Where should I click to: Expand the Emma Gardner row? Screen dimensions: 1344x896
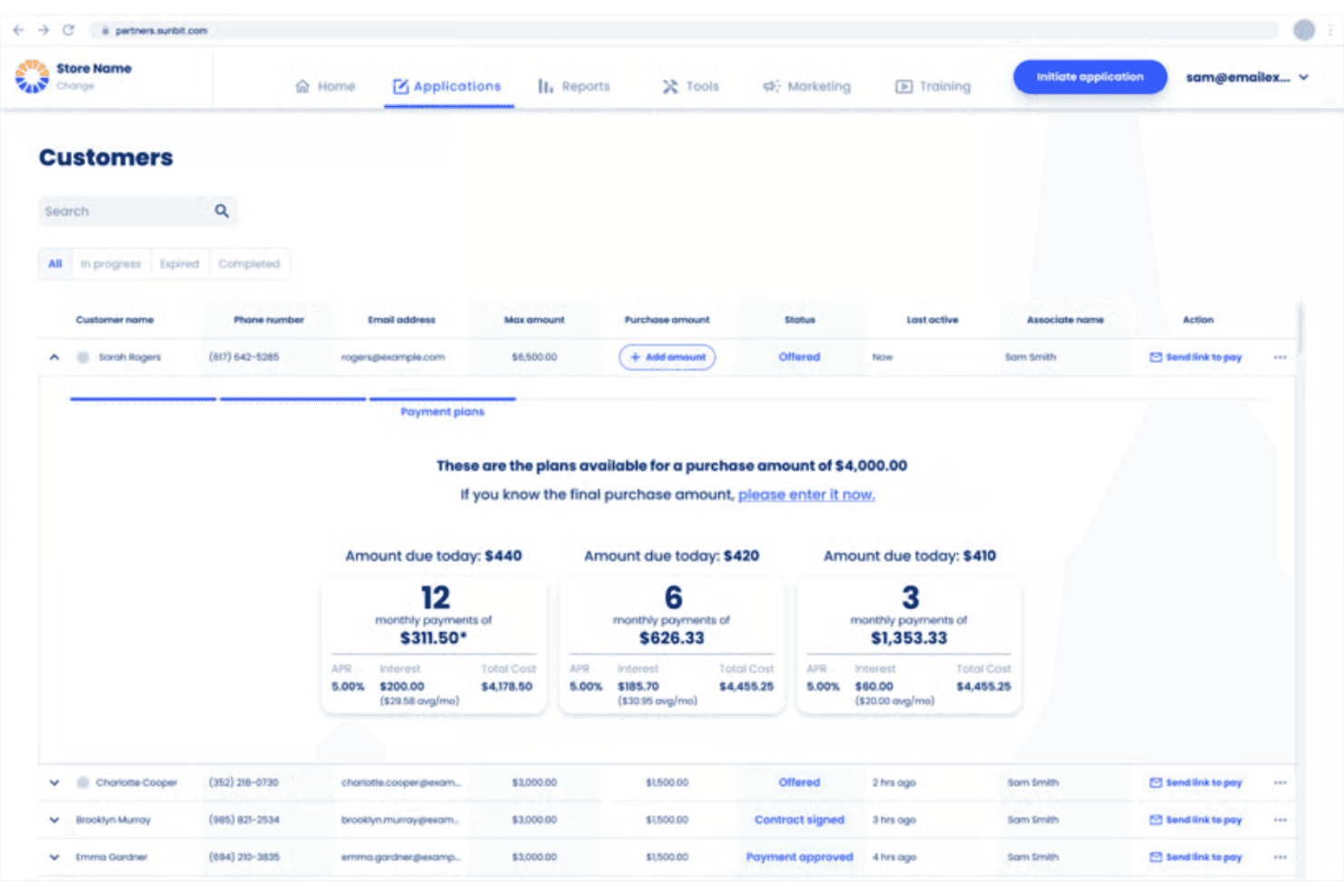(x=54, y=857)
